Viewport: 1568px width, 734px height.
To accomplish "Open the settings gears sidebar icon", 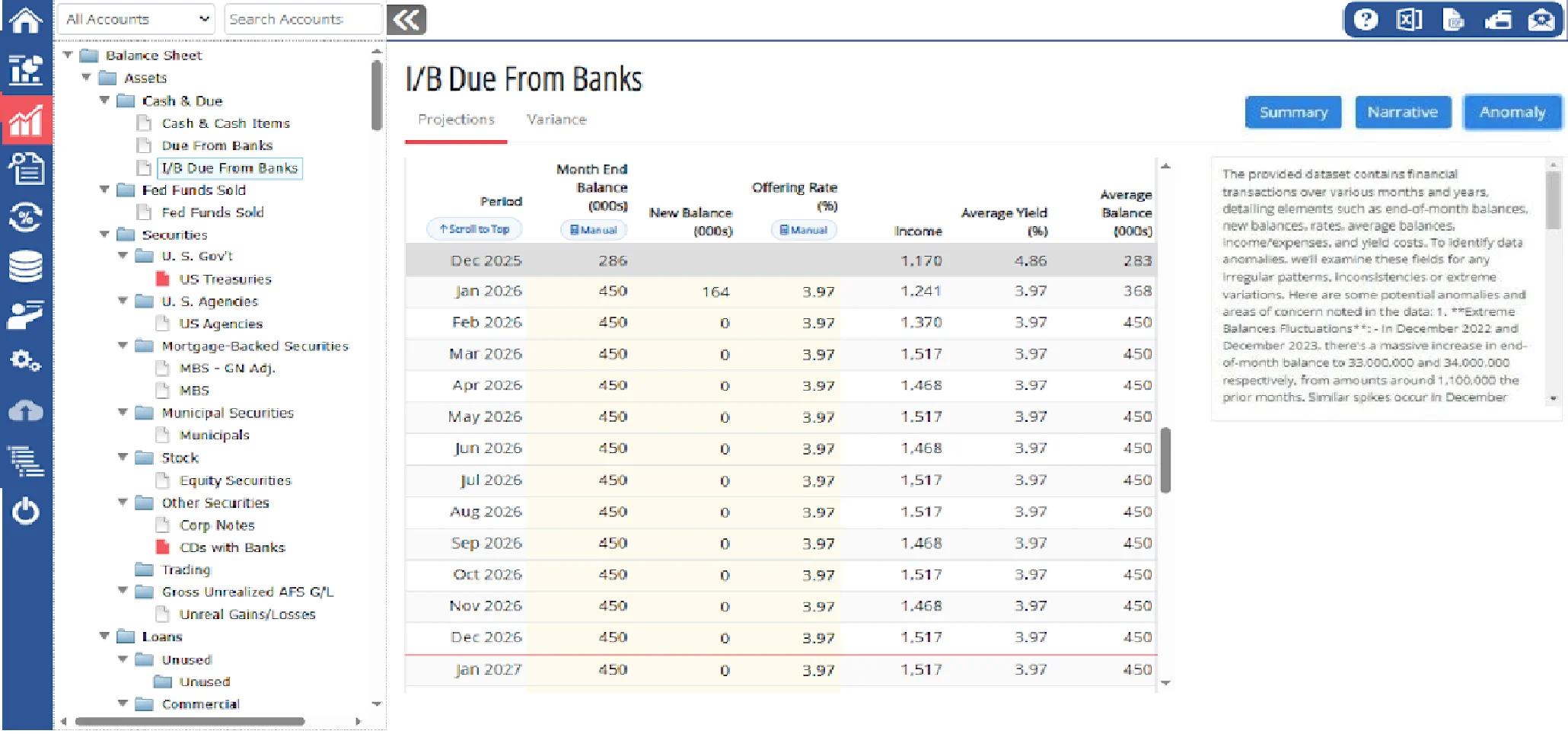I will click(26, 361).
